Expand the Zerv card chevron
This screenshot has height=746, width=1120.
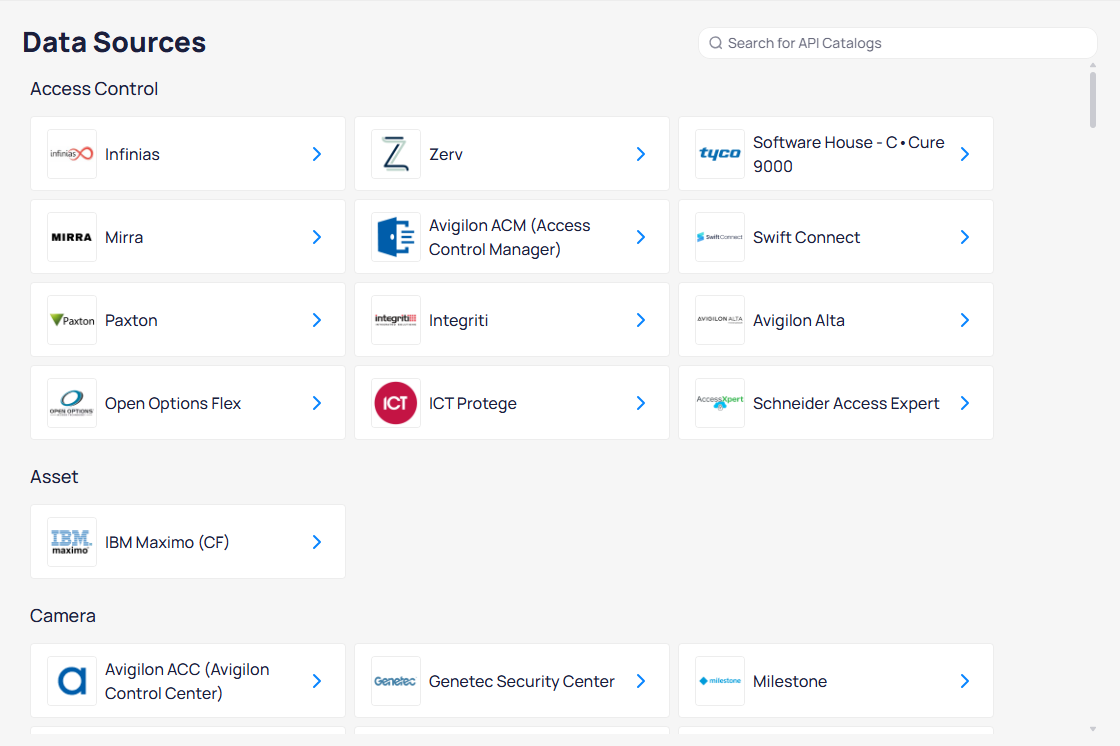pyautogui.click(x=641, y=154)
